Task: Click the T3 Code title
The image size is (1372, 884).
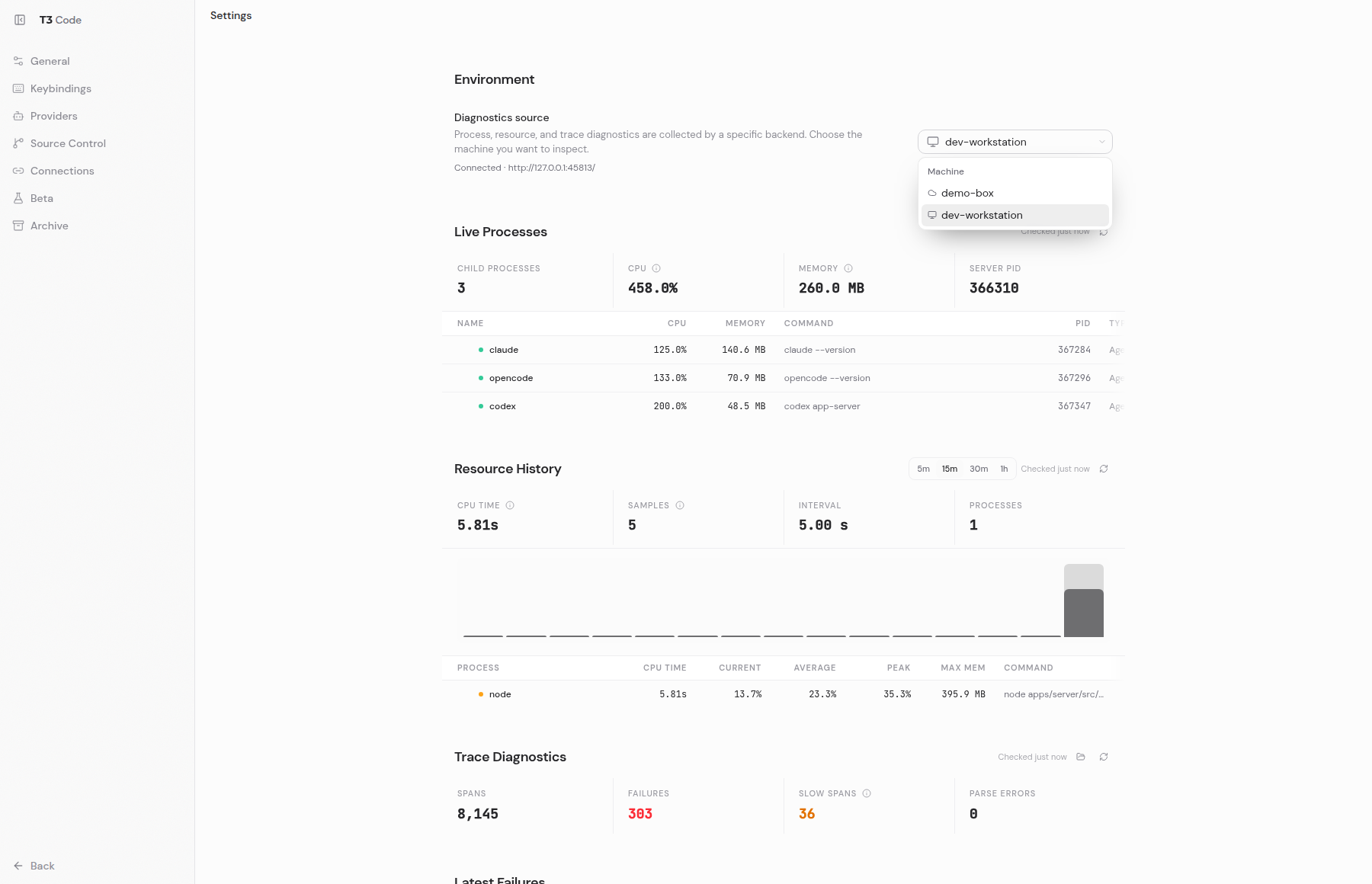Action: coord(60,20)
